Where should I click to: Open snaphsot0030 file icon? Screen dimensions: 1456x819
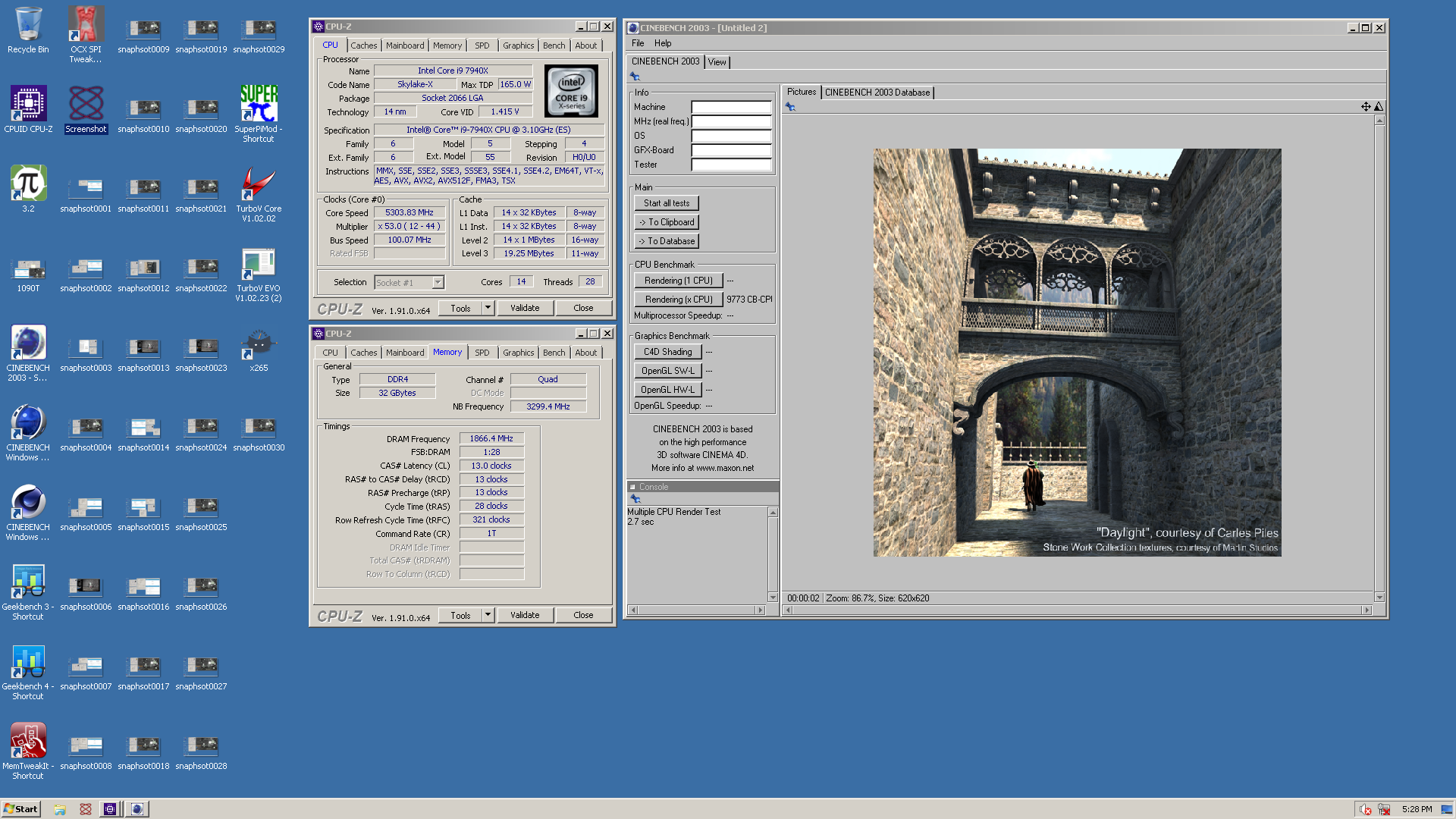259,435
